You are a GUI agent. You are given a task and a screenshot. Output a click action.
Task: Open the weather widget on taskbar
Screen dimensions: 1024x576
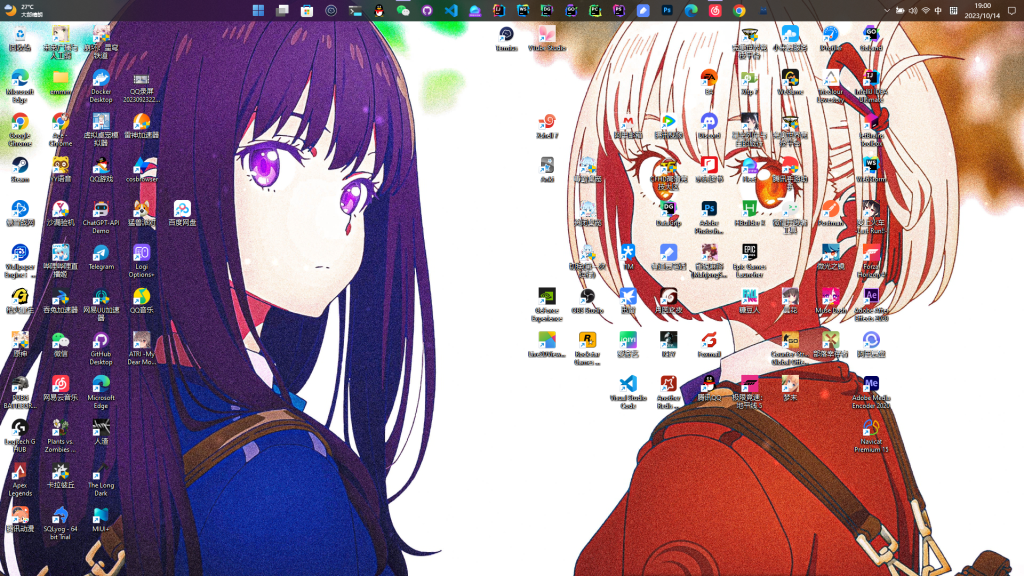click(20, 11)
